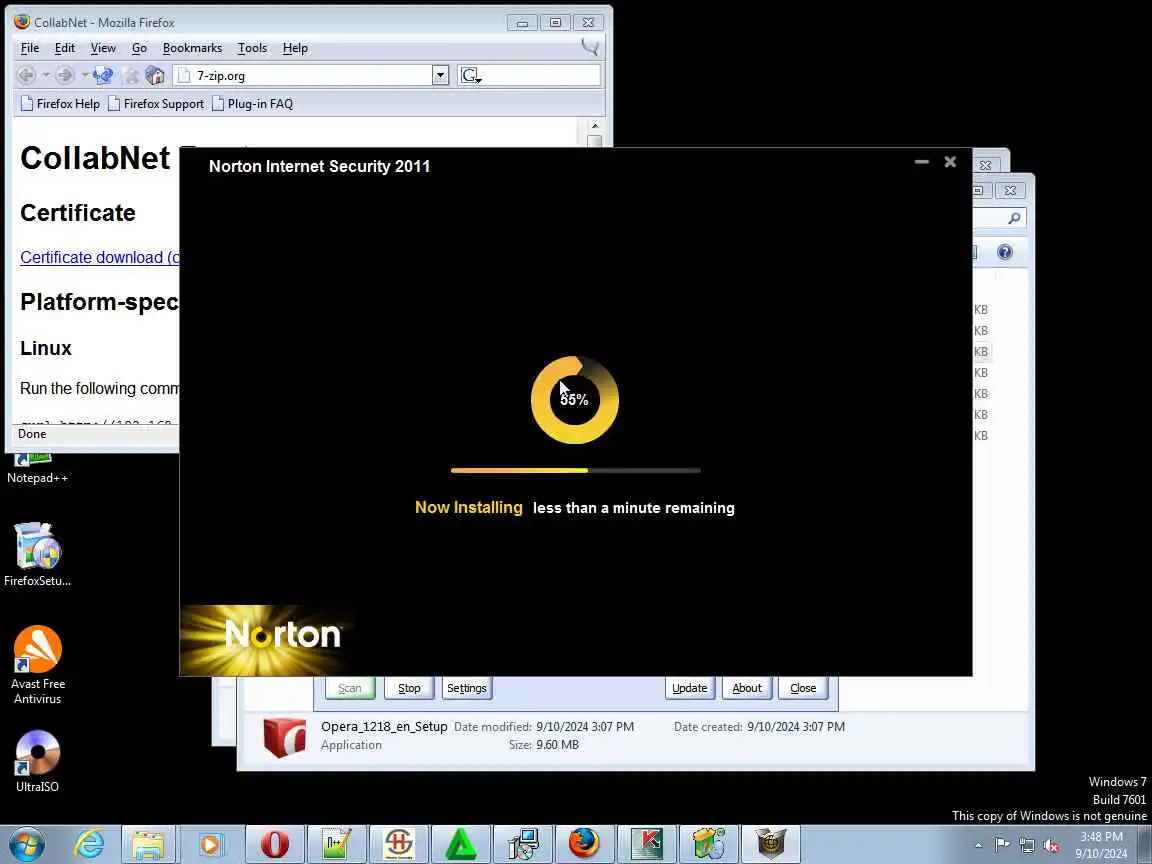The width and height of the screenshot is (1152, 864).
Task: Open the Firefox File menu
Action: [30, 48]
